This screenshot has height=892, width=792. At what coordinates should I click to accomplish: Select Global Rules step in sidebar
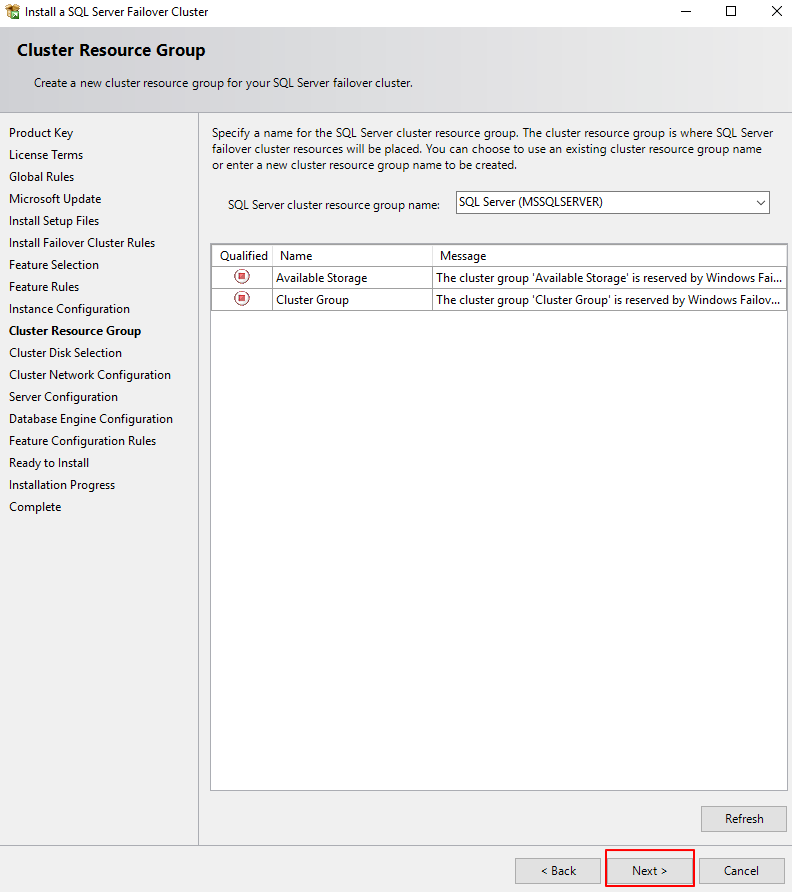pyautogui.click(x=42, y=177)
